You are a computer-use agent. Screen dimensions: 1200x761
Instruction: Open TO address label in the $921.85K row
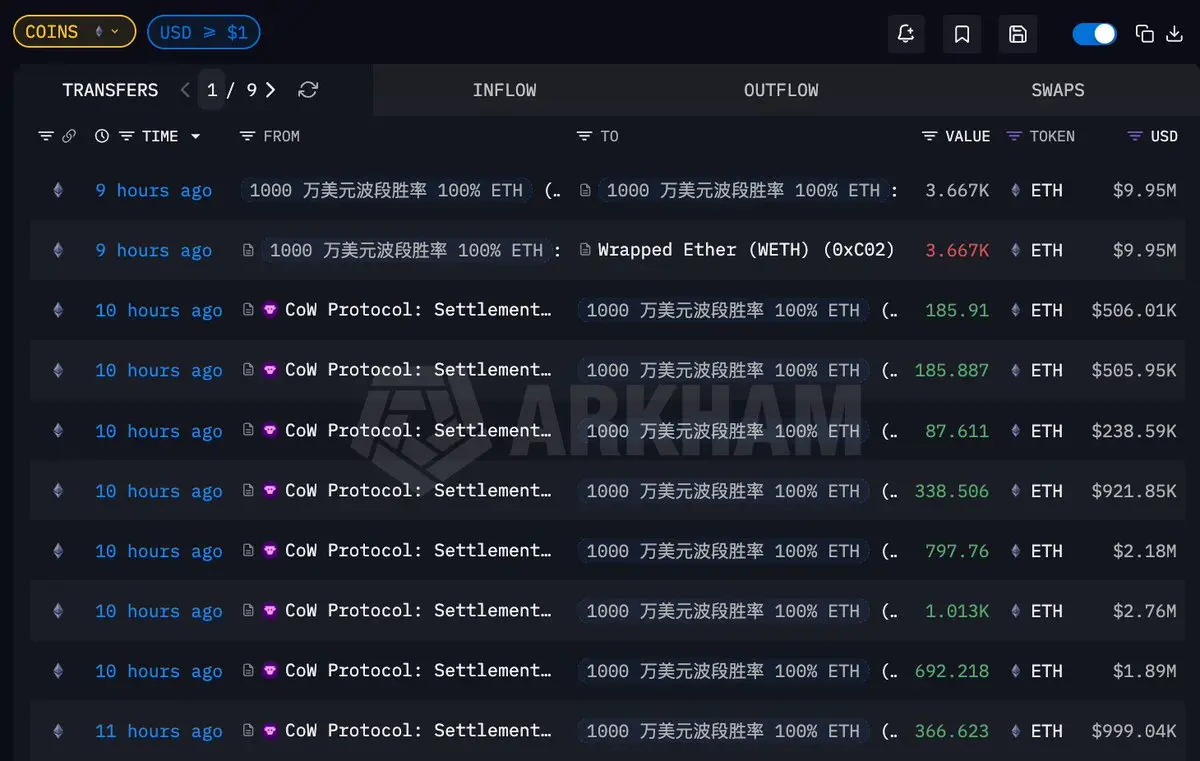[x=723, y=491]
